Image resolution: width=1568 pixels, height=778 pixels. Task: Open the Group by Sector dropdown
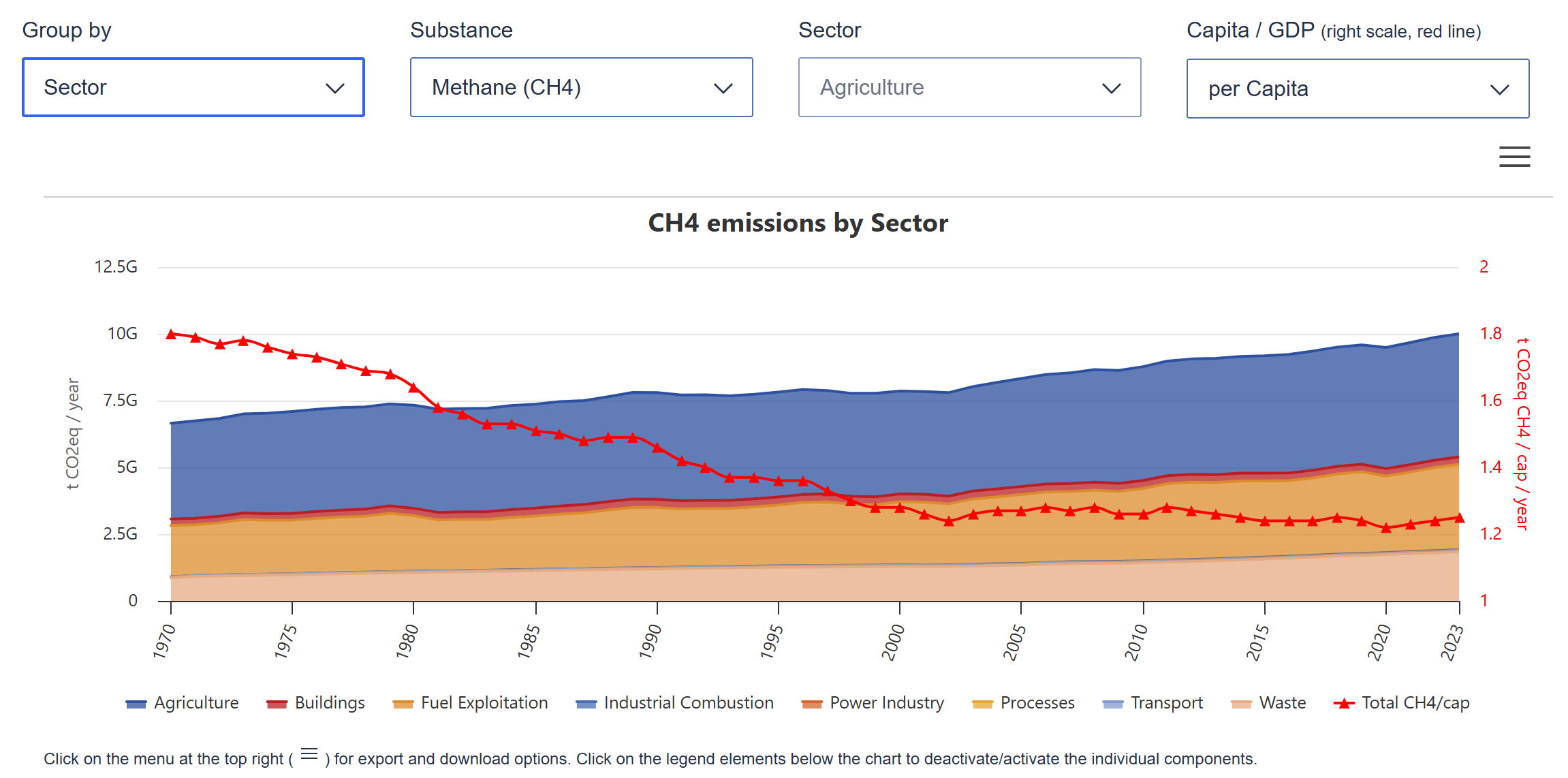point(193,87)
